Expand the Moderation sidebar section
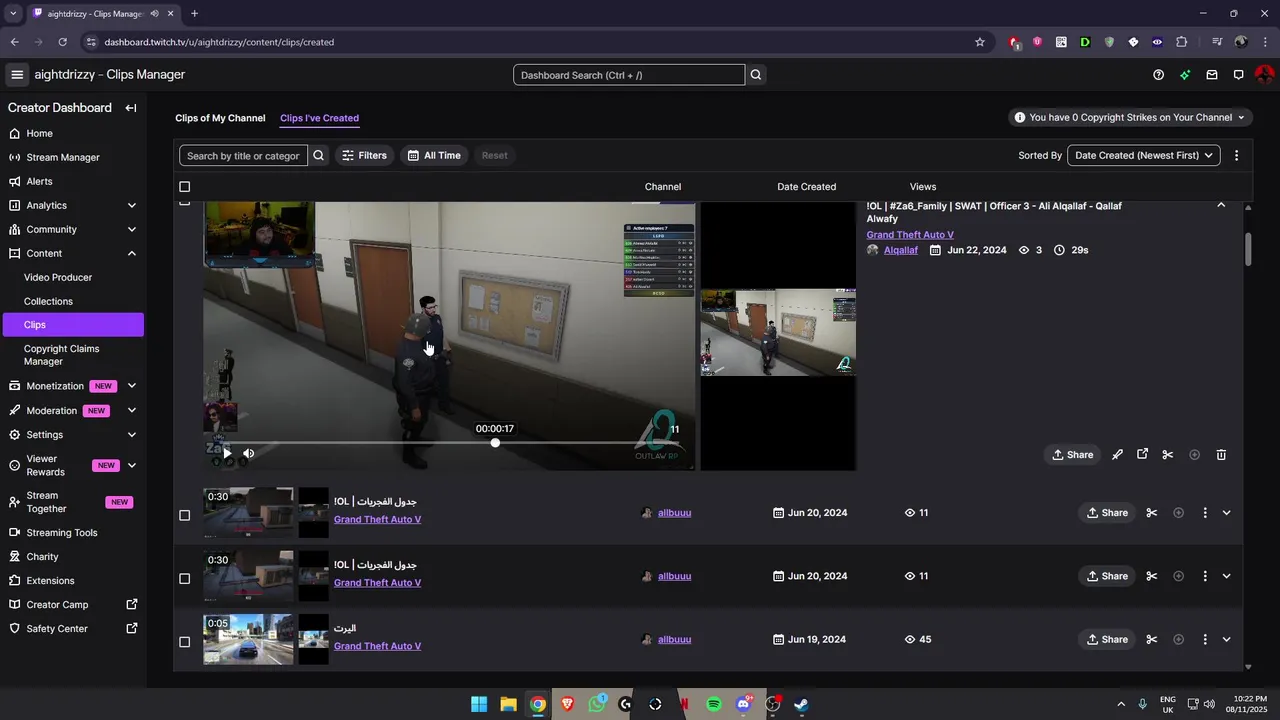The height and width of the screenshot is (720, 1280). pyautogui.click(x=132, y=411)
